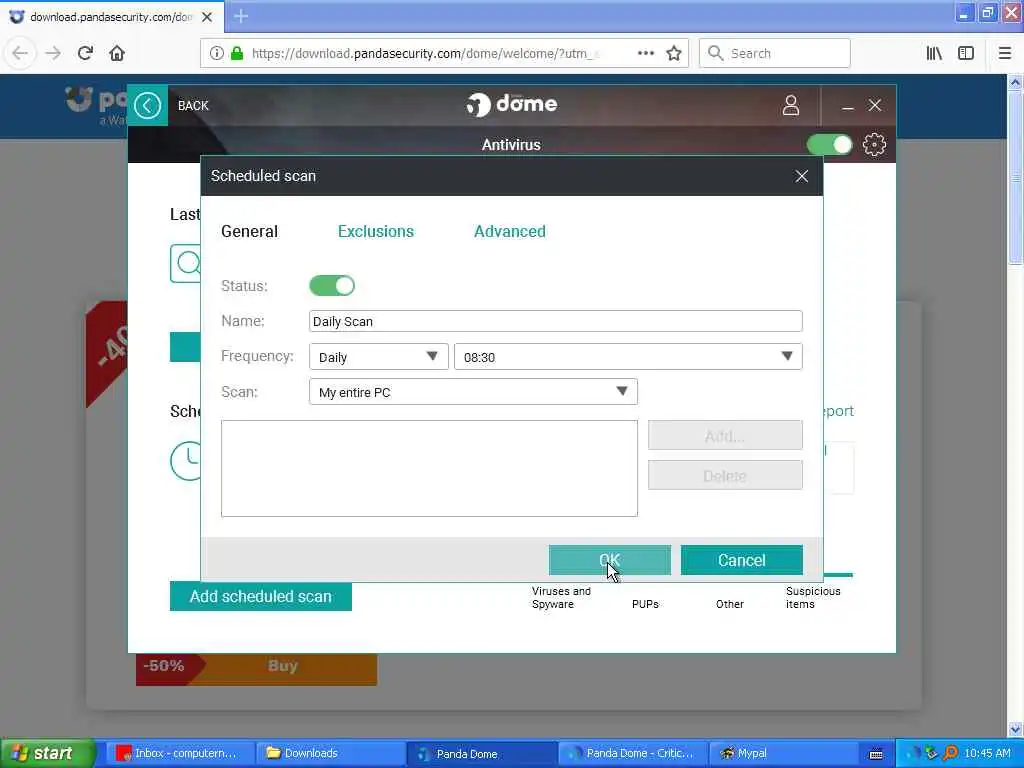Image resolution: width=1024 pixels, height=768 pixels.
Task: Open a new browser tab
Action: [241, 16]
